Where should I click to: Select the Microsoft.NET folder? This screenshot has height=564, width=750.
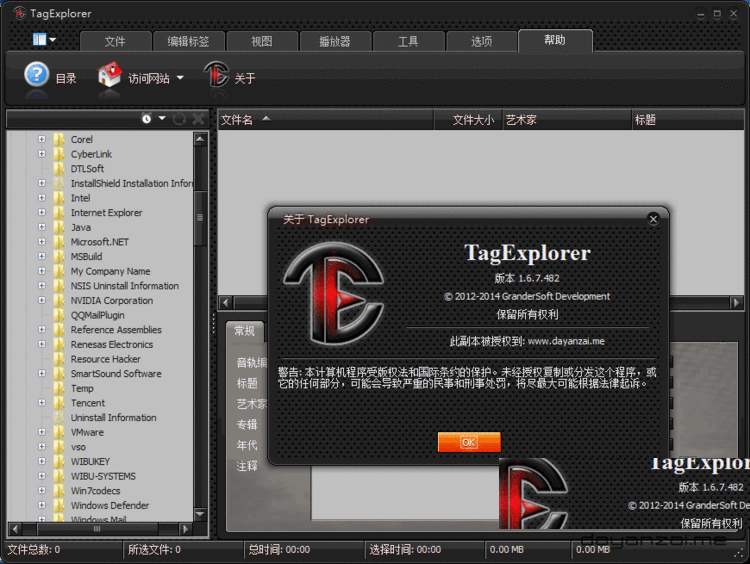(x=99, y=242)
